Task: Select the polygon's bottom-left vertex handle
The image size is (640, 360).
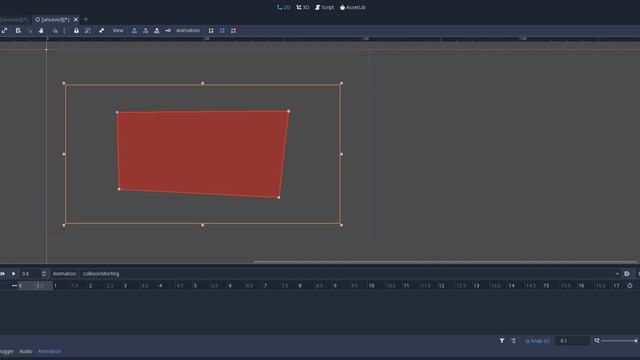Action: (x=119, y=189)
